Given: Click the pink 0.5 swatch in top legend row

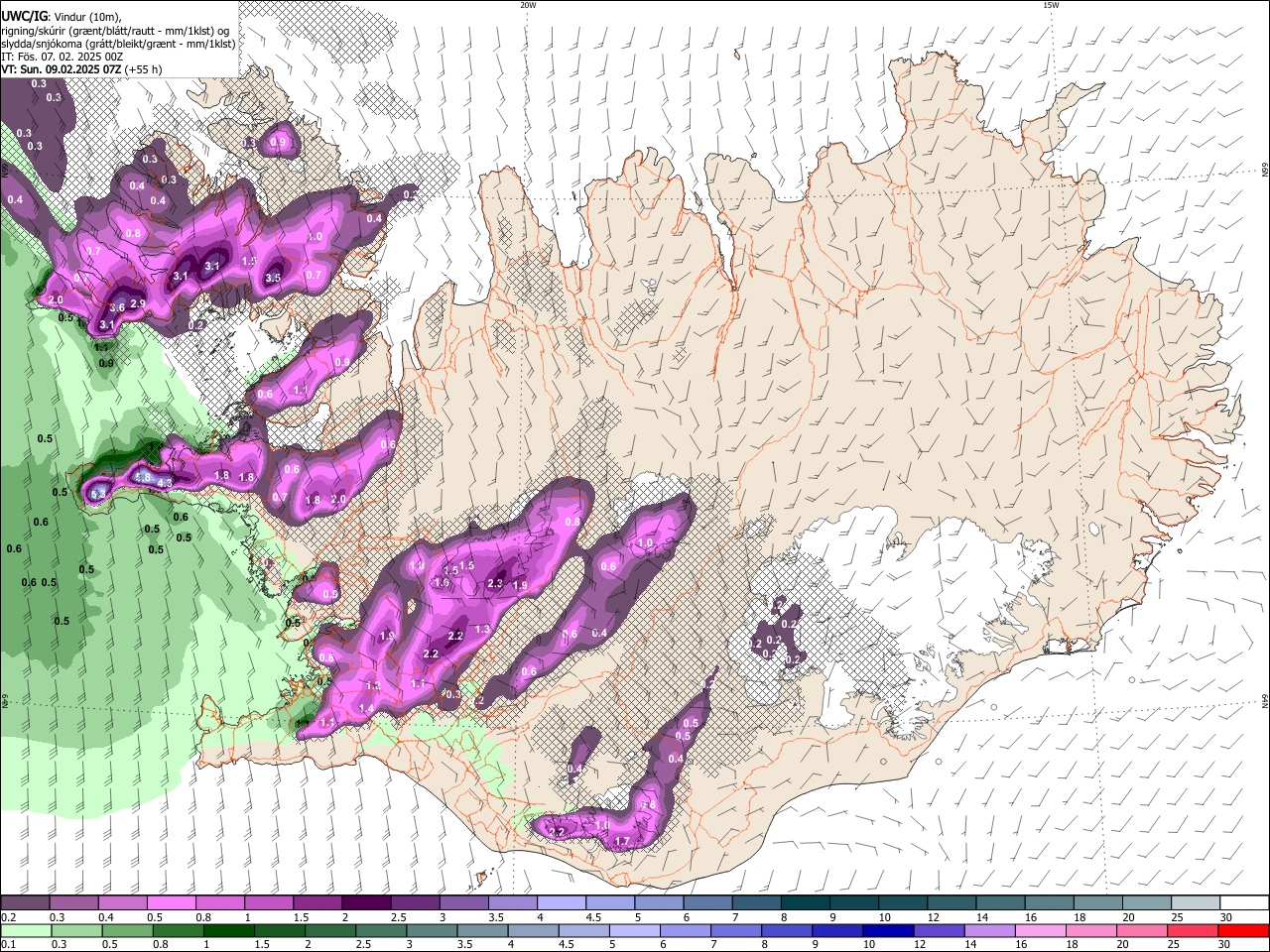Looking at the screenshot, I should [x=171, y=903].
